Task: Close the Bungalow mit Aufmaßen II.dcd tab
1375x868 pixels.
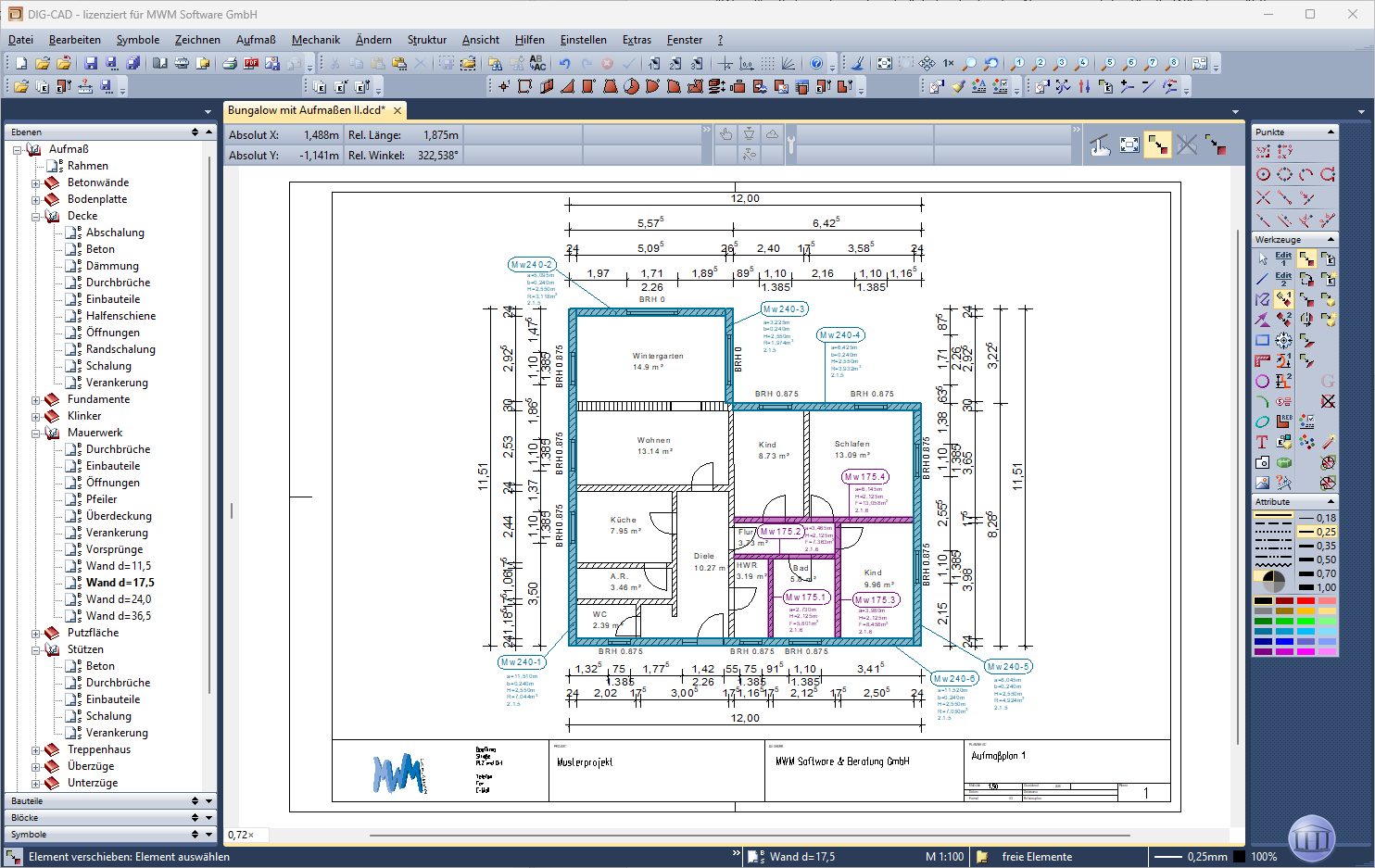Action: [x=397, y=110]
